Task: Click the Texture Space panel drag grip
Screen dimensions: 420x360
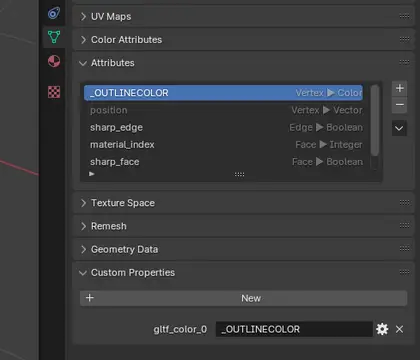Action: (x=404, y=202)
